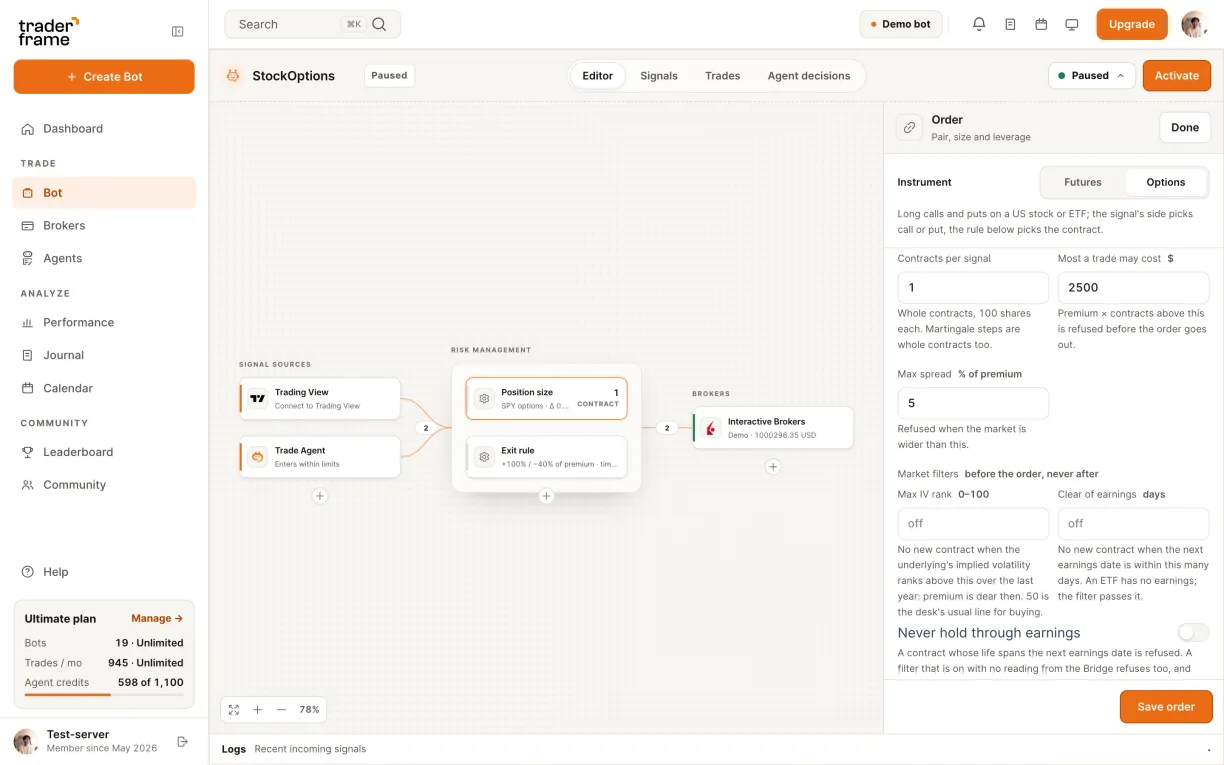Open Leaderboard in the sidebar

[x=104, y=452]
